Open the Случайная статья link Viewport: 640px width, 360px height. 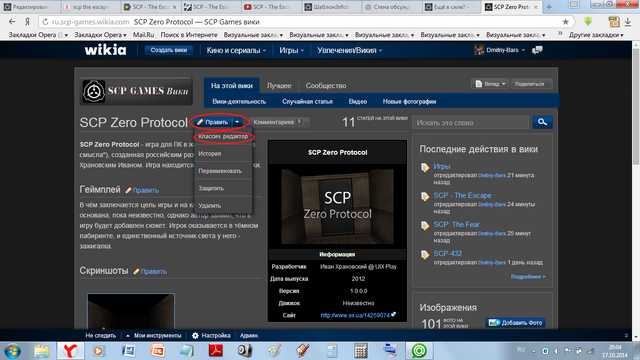pos(307,101)
